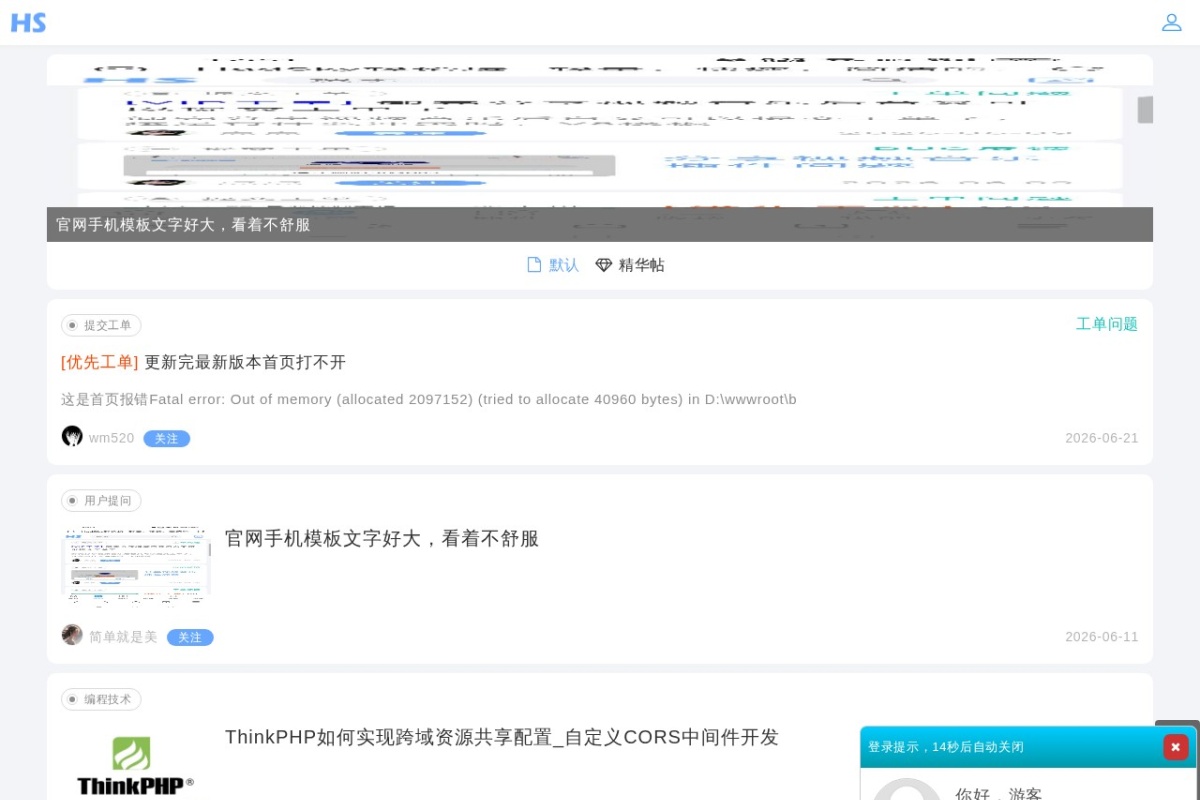The width and height of the screenshot is (1200, 800).
Task: Open 简单就是美 user avatar
Action: 72,635
